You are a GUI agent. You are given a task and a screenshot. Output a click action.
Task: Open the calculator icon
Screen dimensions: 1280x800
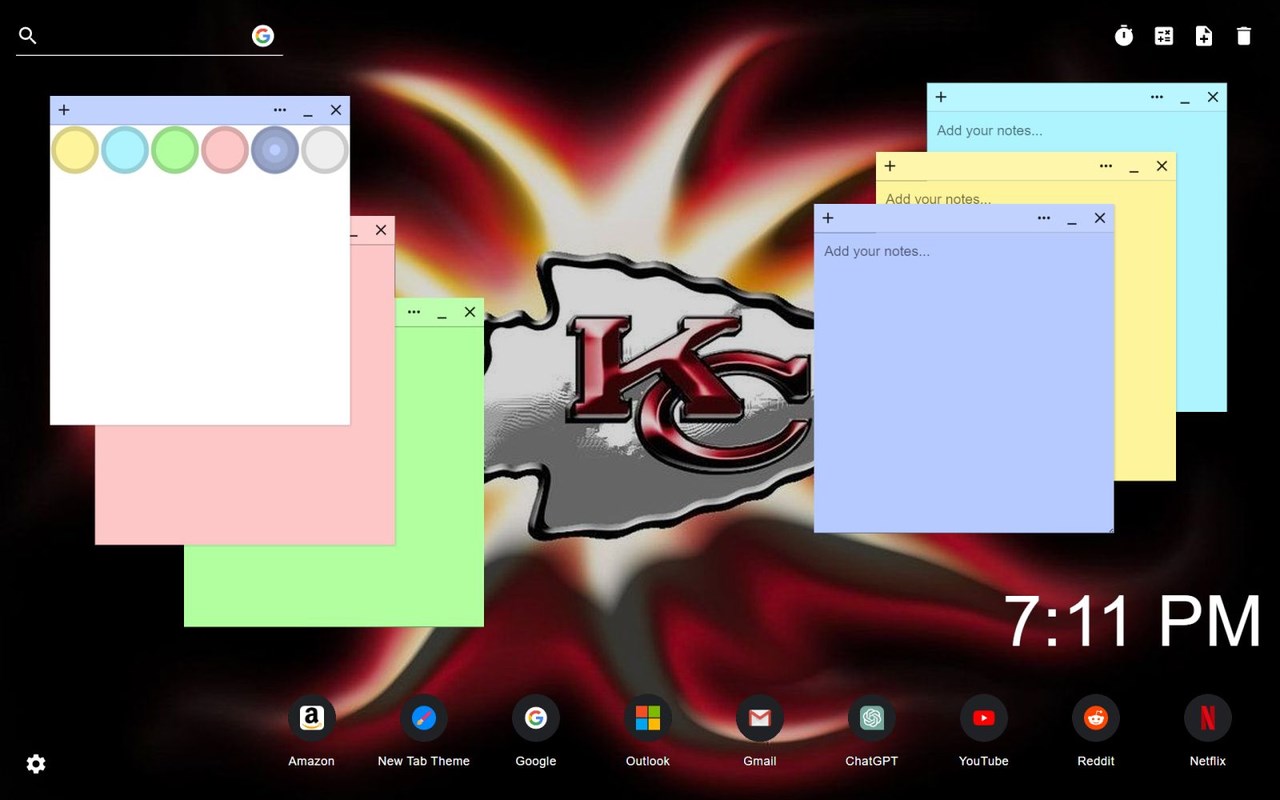(1164, 36)
